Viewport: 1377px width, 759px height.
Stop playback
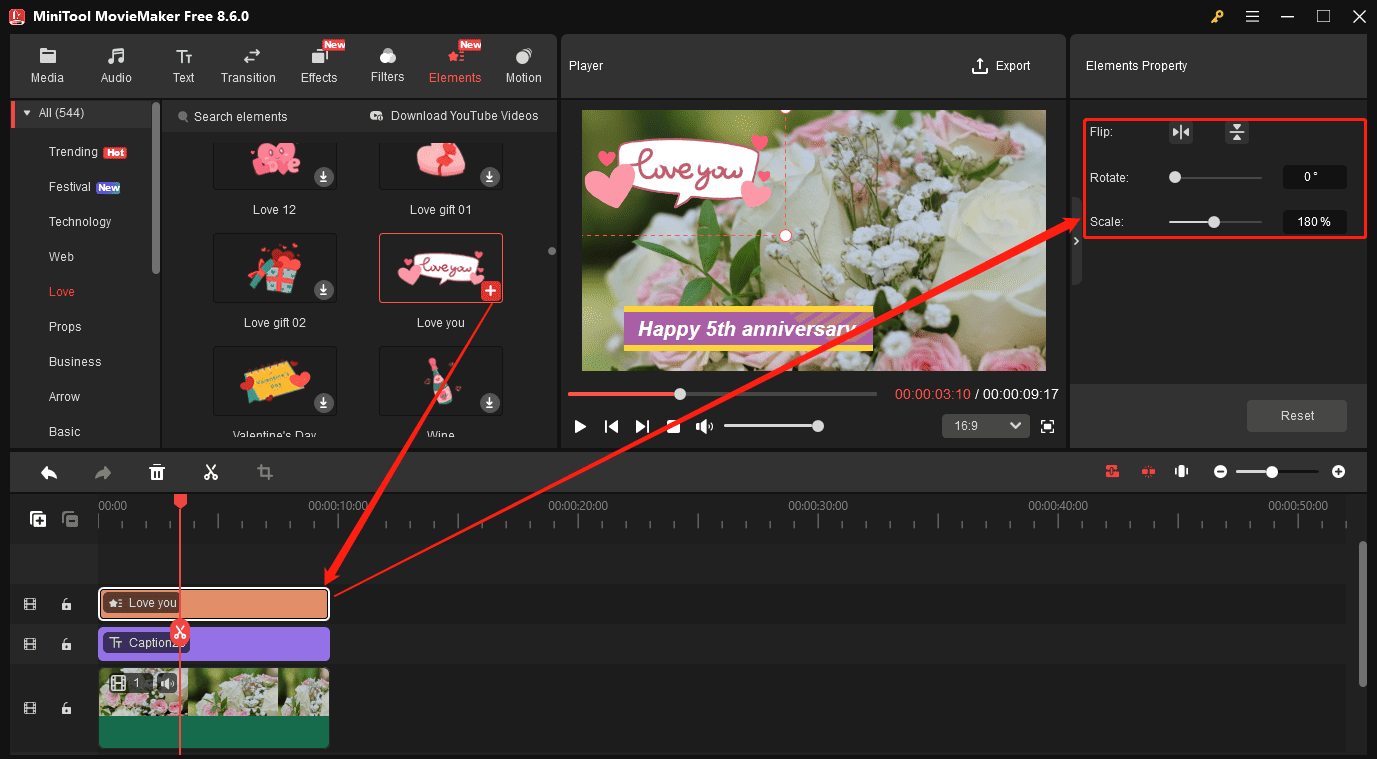coord(674,427)
